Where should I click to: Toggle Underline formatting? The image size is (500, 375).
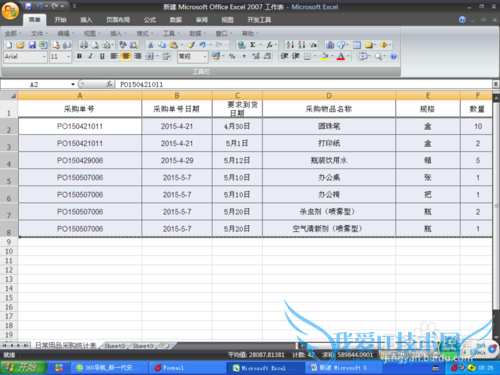pos(102,56)
